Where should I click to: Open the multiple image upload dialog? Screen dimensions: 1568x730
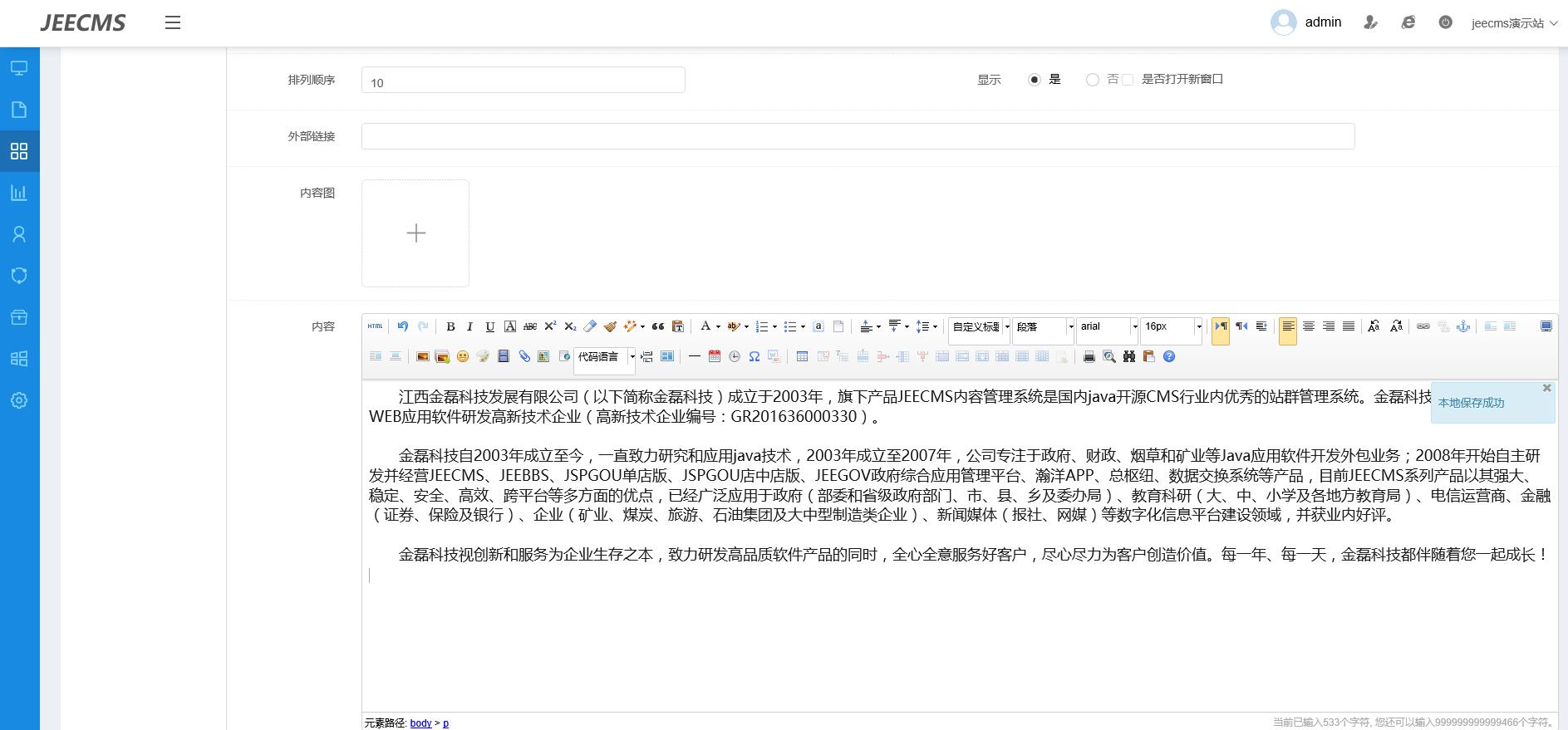pyautogui.click(x=442, y=356)
